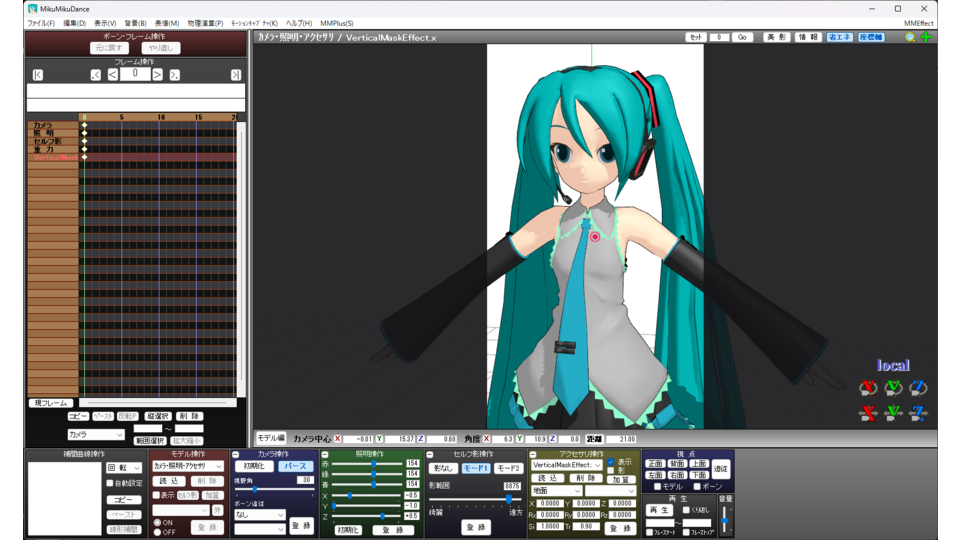Click the blue Z move axis icon
The width and height of the screenshot is (960, 540).
click(x=918, y=413)
